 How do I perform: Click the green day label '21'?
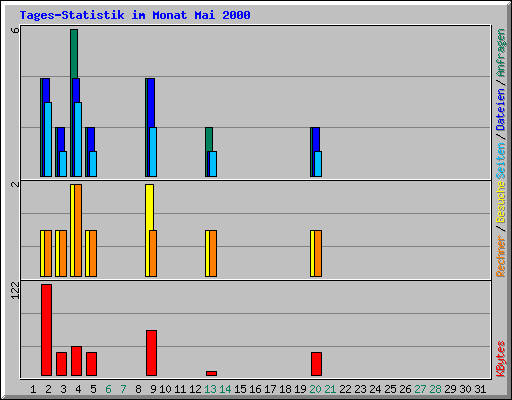pos(330,389)
